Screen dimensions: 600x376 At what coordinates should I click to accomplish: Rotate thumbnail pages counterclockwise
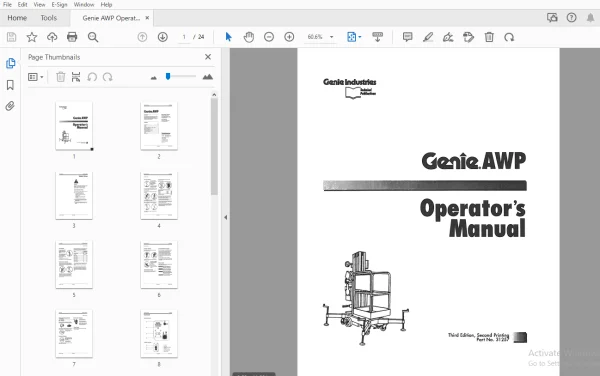point(92,77)
